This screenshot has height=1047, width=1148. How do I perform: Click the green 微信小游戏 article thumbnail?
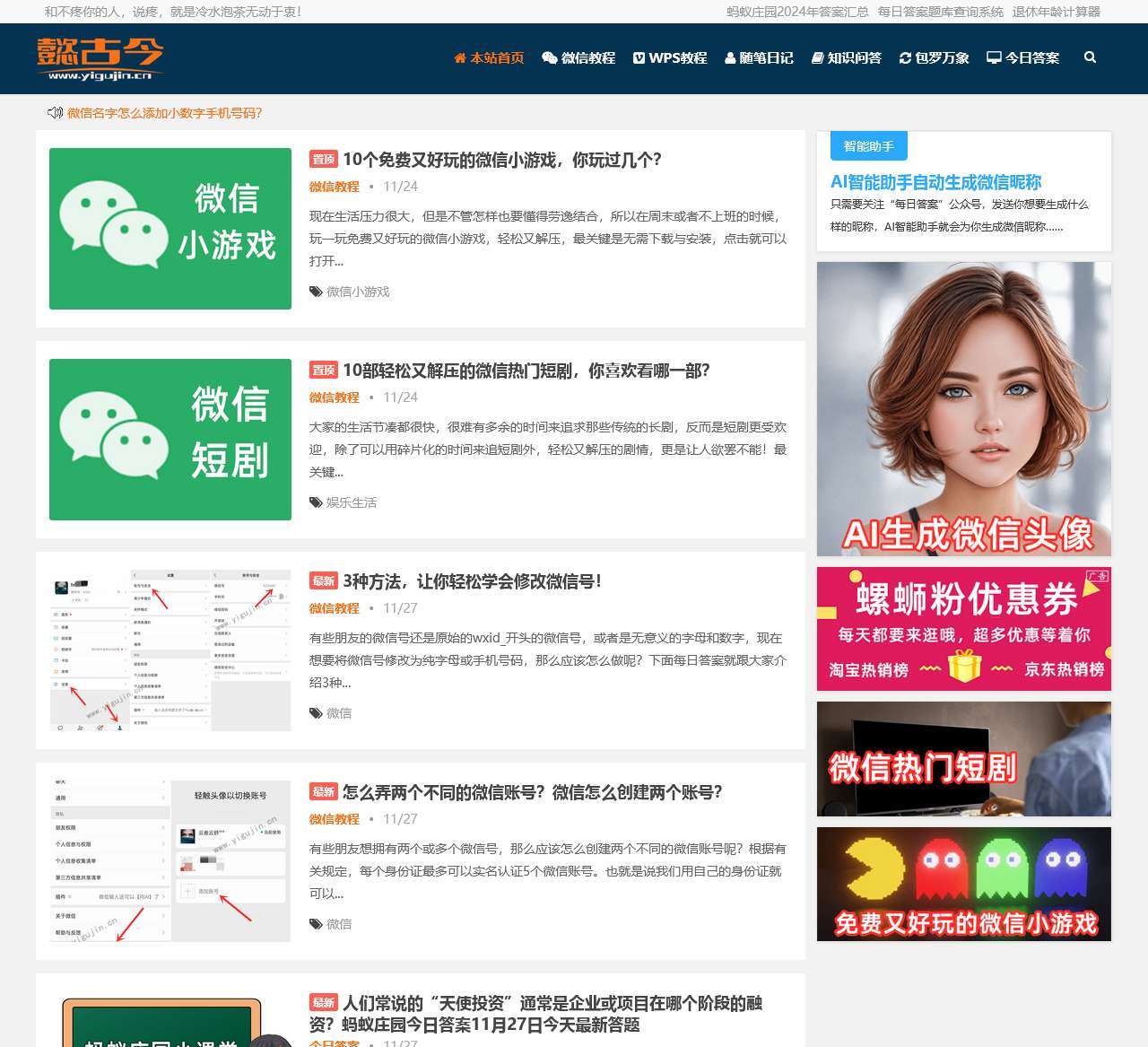(x=170, y=229)
